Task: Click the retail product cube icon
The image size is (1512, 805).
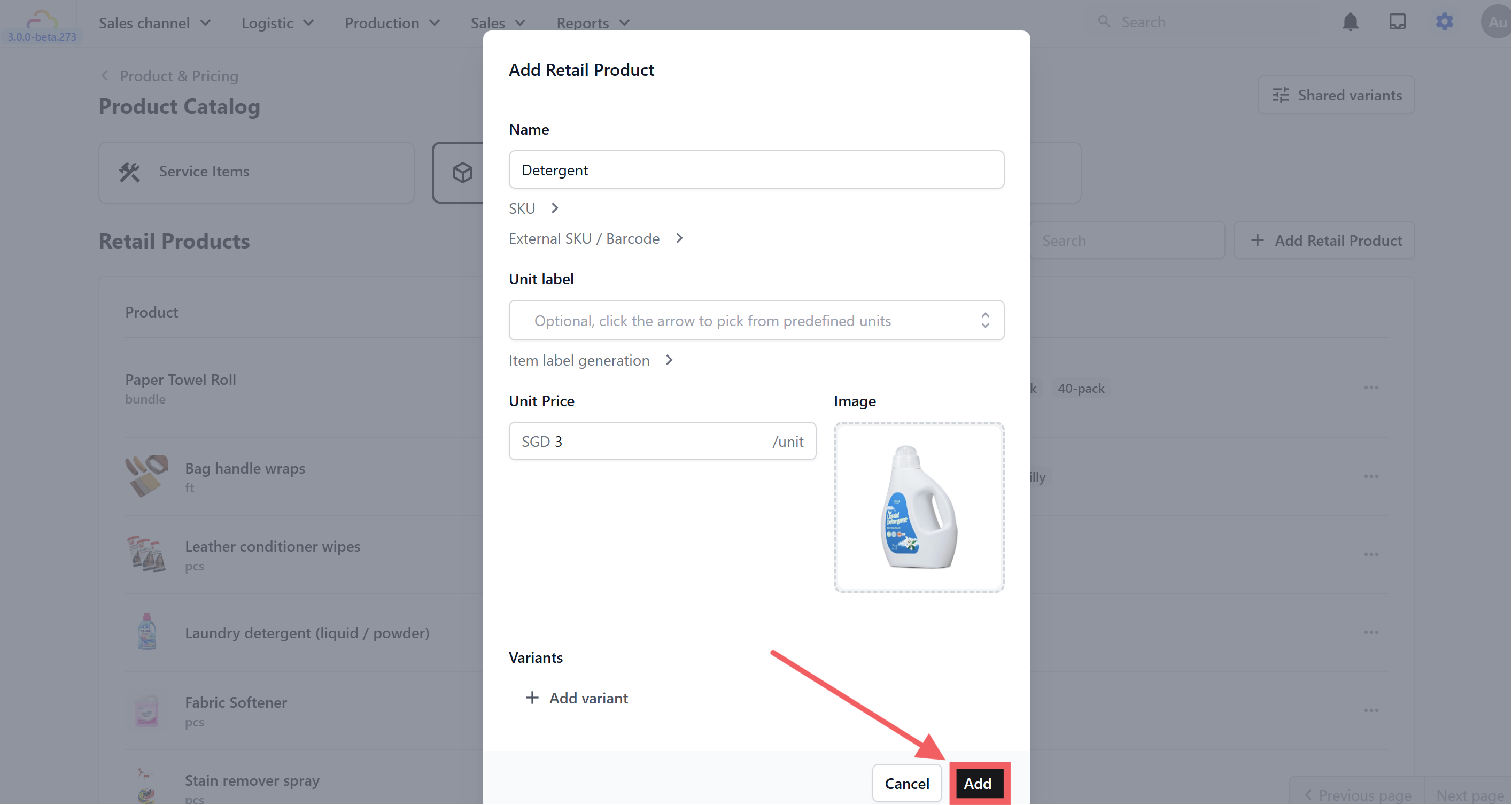Action: coord(462,173)
